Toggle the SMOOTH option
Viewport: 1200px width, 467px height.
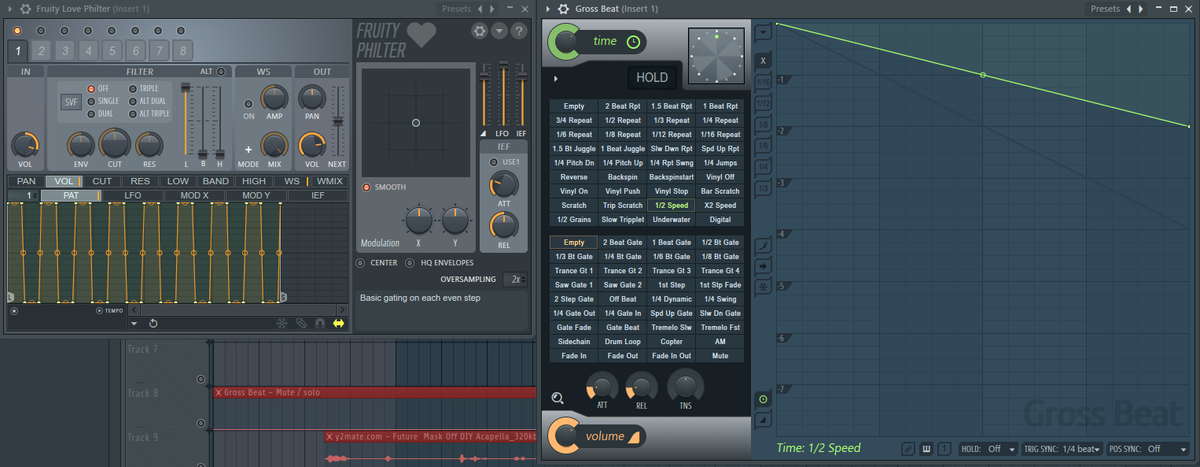click(367, 187)
